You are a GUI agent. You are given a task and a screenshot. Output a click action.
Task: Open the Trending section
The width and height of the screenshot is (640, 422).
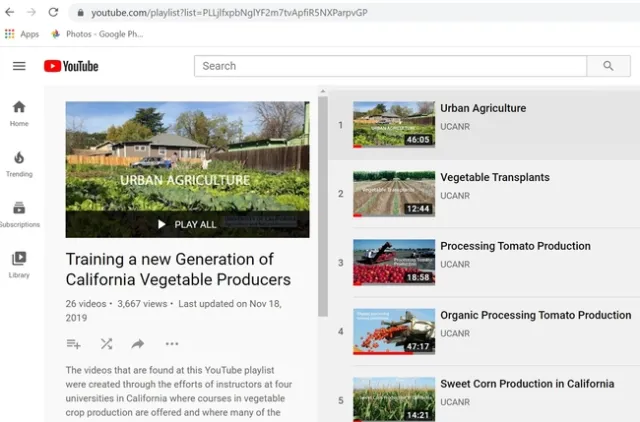pyautogui.click(x=19, y=164)
